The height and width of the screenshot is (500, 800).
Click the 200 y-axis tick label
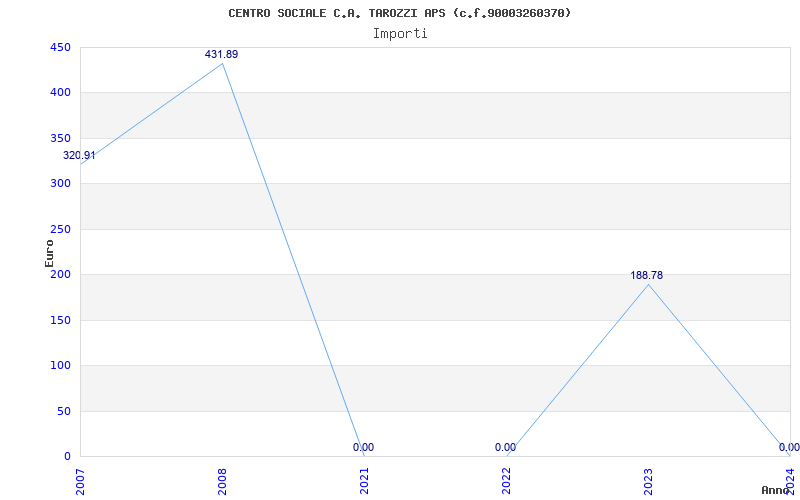60,274
